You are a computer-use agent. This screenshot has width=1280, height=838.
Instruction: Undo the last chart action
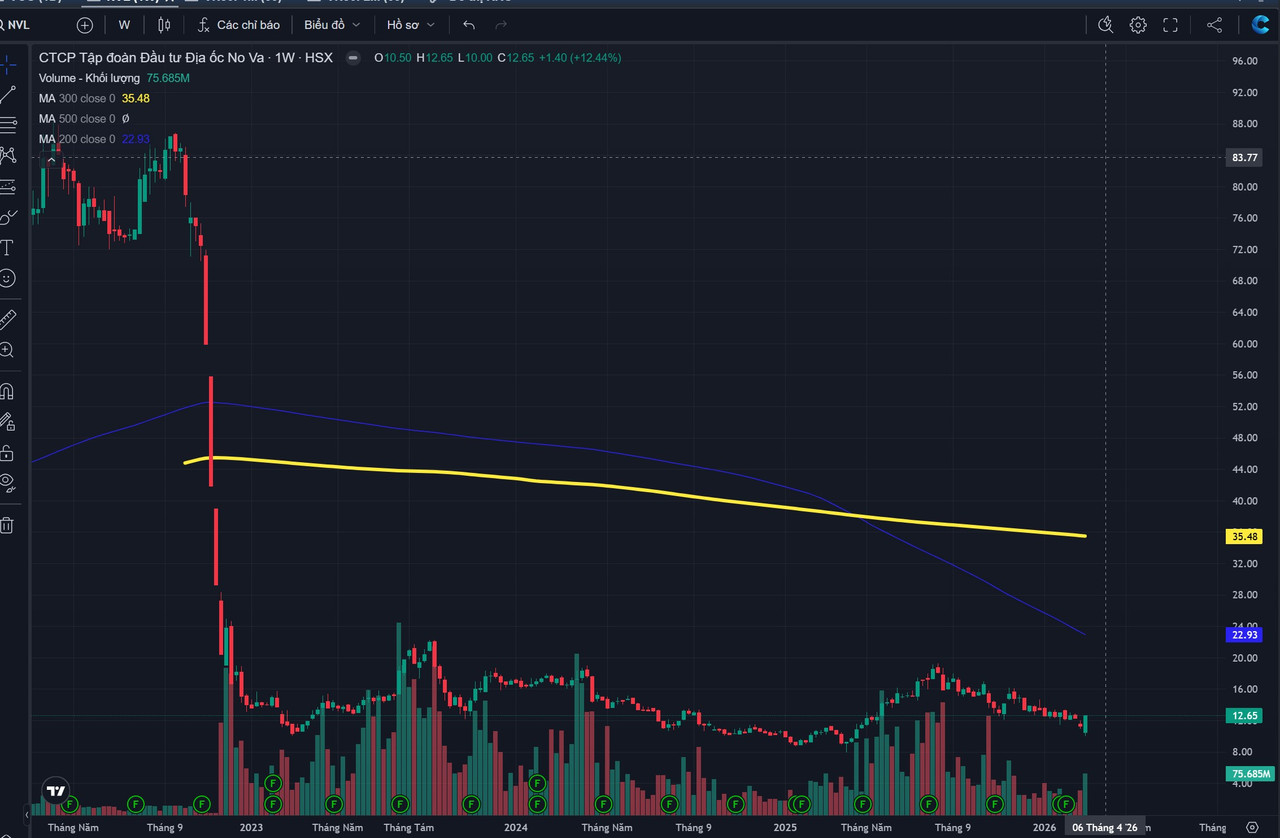coord(469,25)
